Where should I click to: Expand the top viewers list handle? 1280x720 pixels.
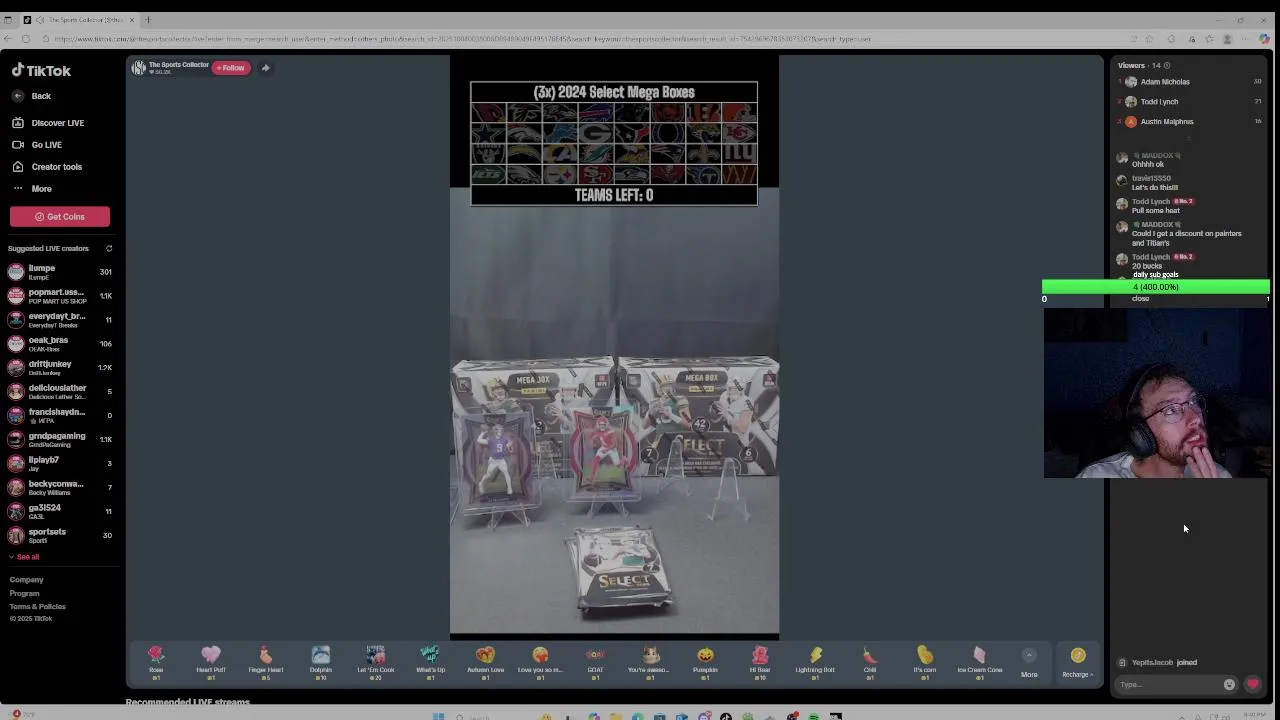coord(1188,139)
